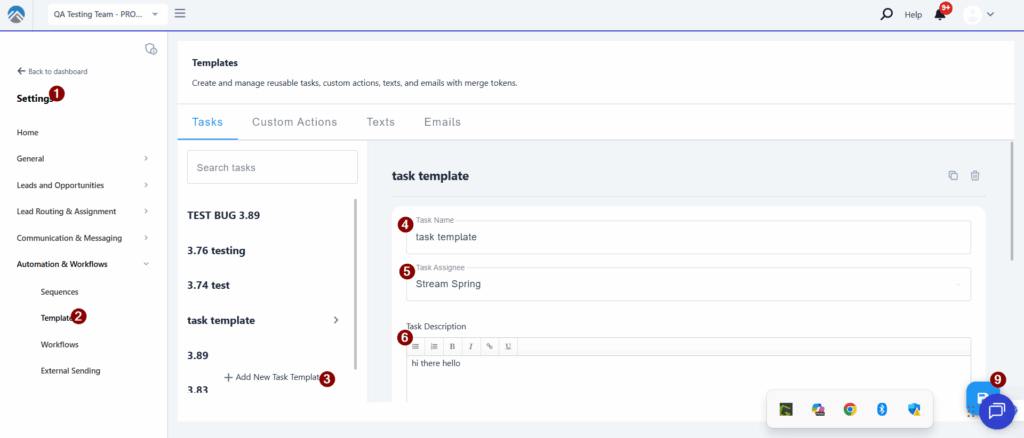
Task: Delete task template using trash icon
Action: click(975, 176)
